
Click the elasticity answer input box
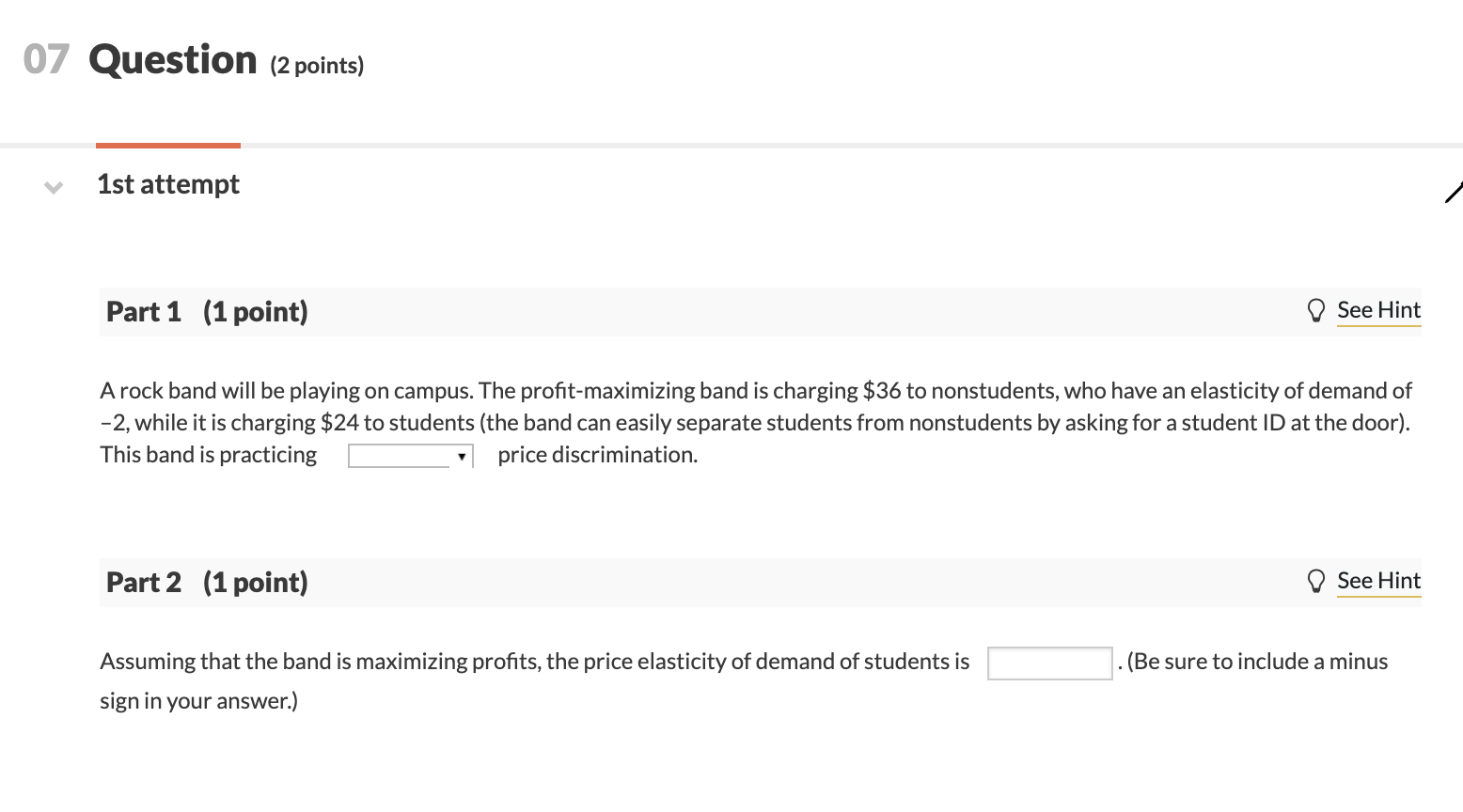(1048, 663)
